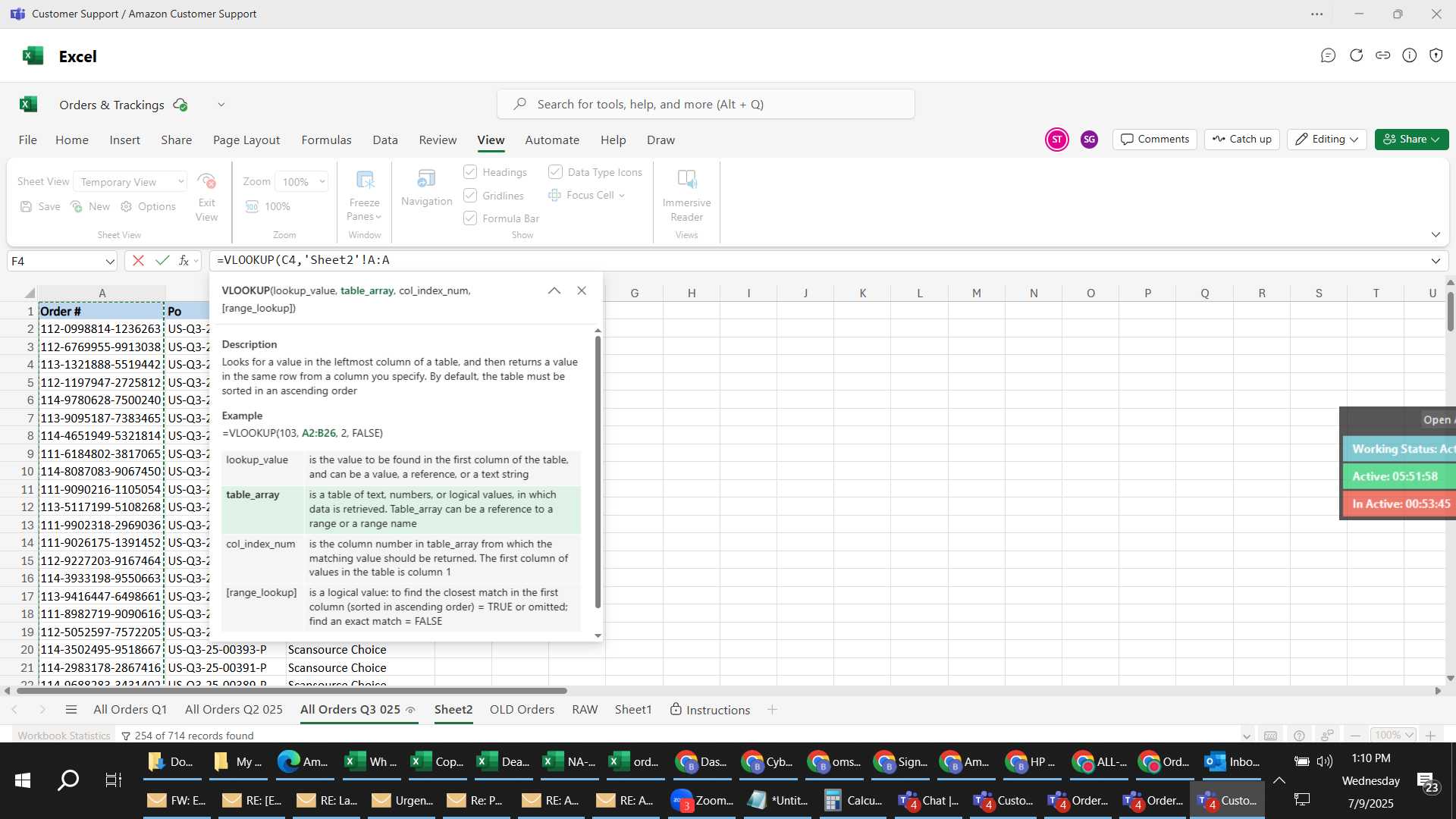Toggle the Data Type Icons checkbox
Screen dimensions: 1456x819
(555, 172)
